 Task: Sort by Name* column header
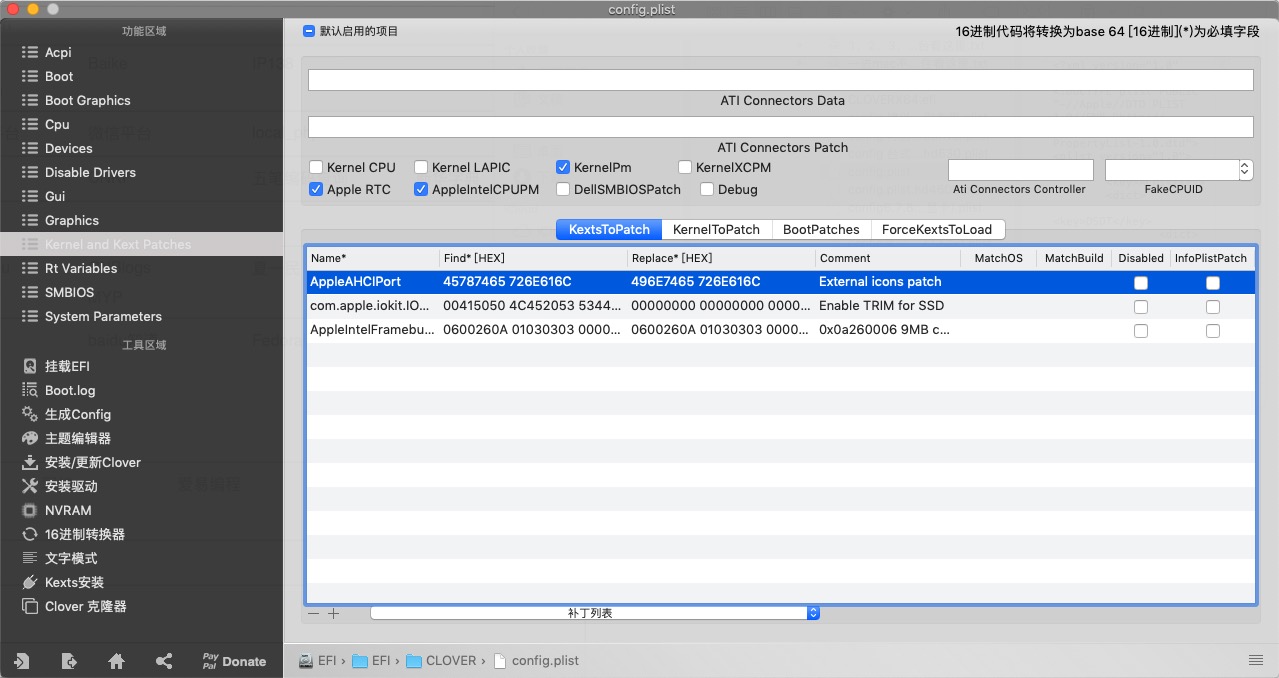[x=372, y=258]
